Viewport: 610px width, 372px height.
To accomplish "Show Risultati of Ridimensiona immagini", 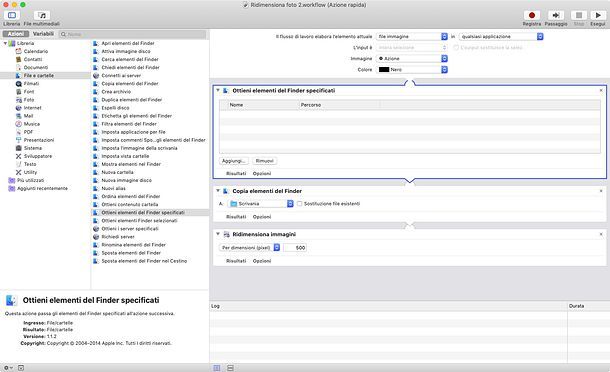I will click(x=236, y=261).
